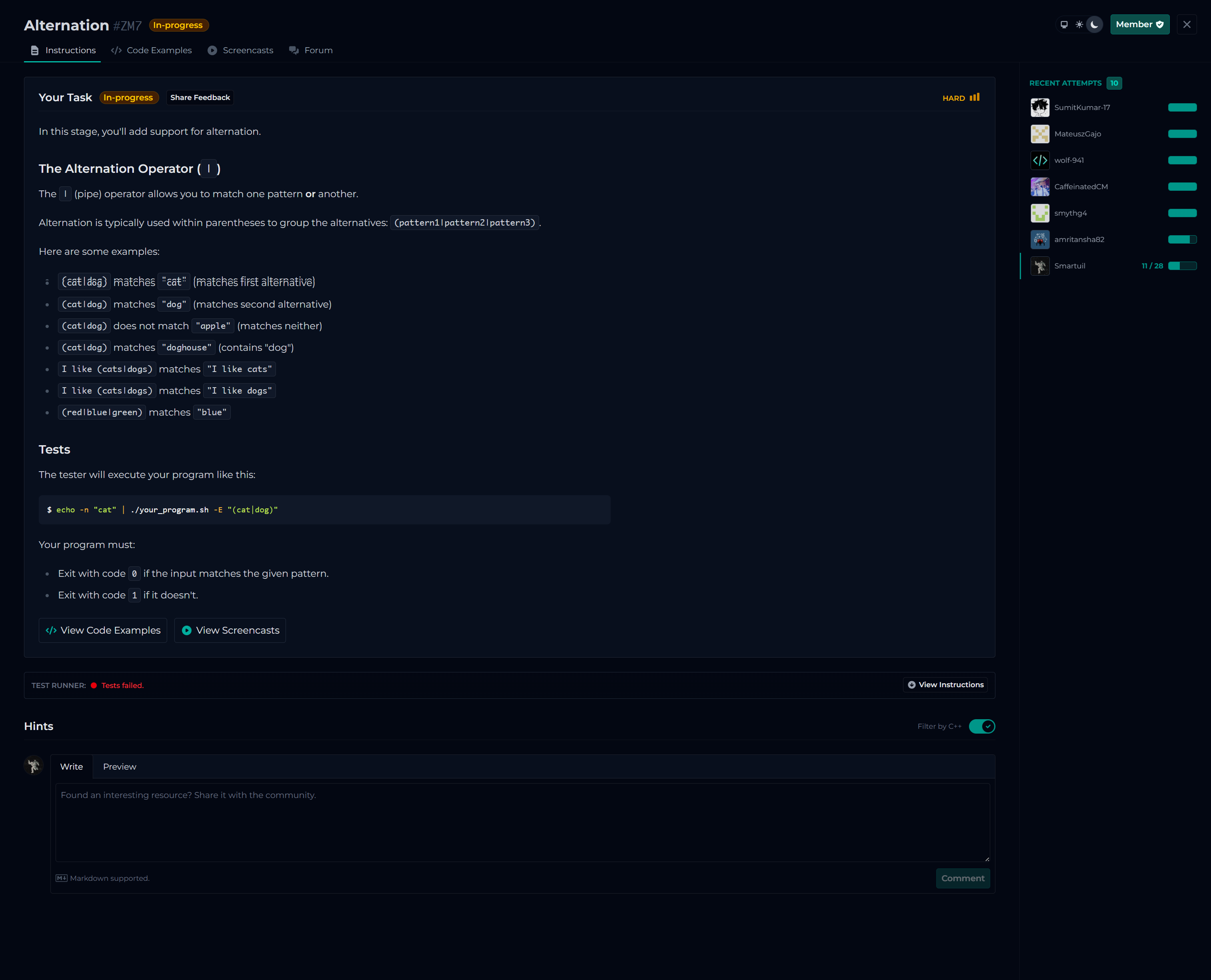The width and height of the screenshot is (1211, 980).
Task: Open the Screencasts tab
Action: click(x=240, y=50)
